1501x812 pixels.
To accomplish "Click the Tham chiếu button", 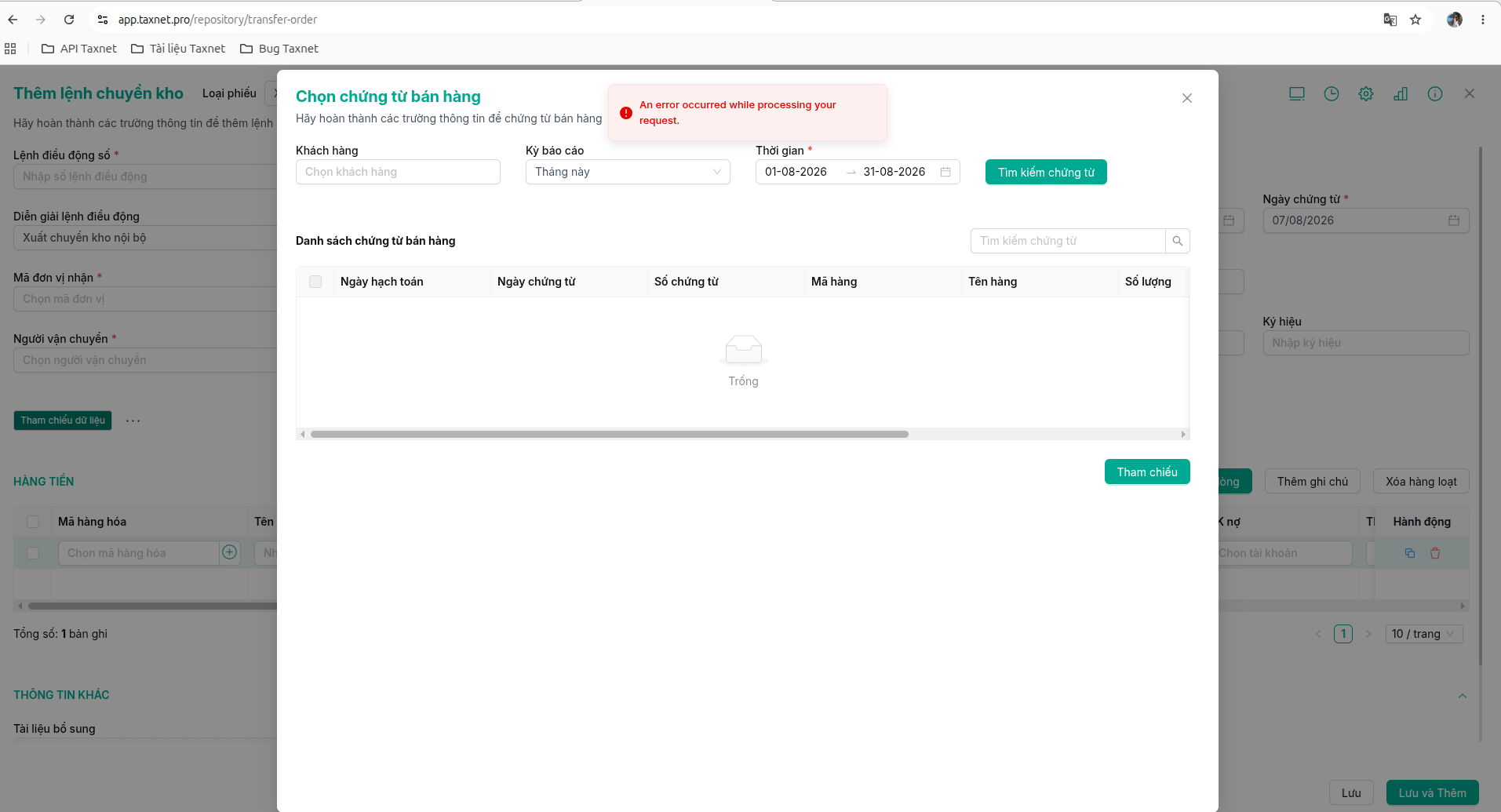I will [x=1147, y=472].
